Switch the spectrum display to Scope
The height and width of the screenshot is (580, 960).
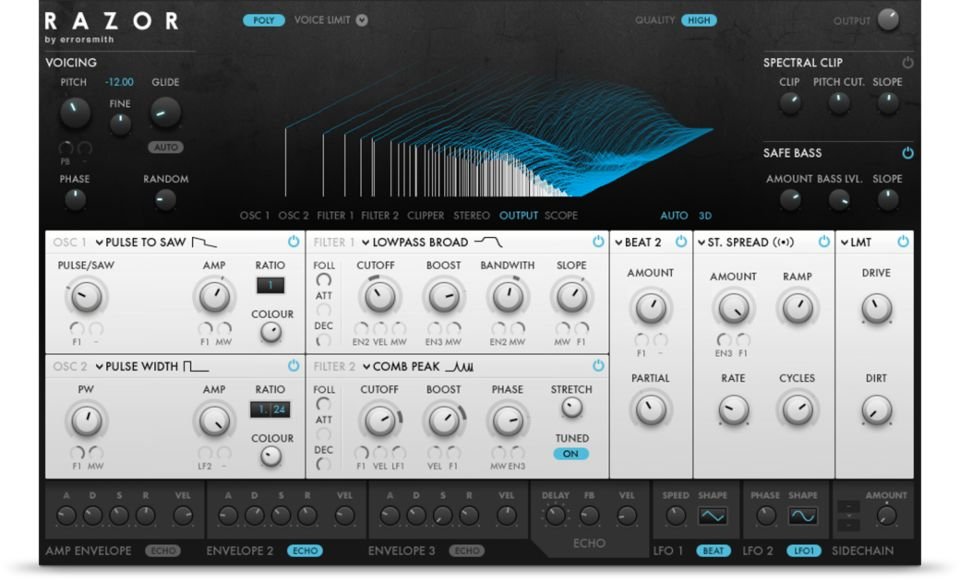click(x=562, y=215)
